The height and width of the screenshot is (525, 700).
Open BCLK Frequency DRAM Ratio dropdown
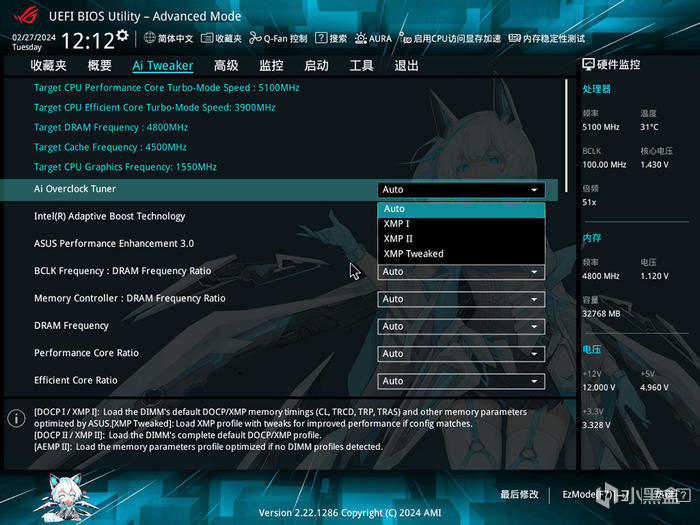pyautogui.click(x=461, y=272)
